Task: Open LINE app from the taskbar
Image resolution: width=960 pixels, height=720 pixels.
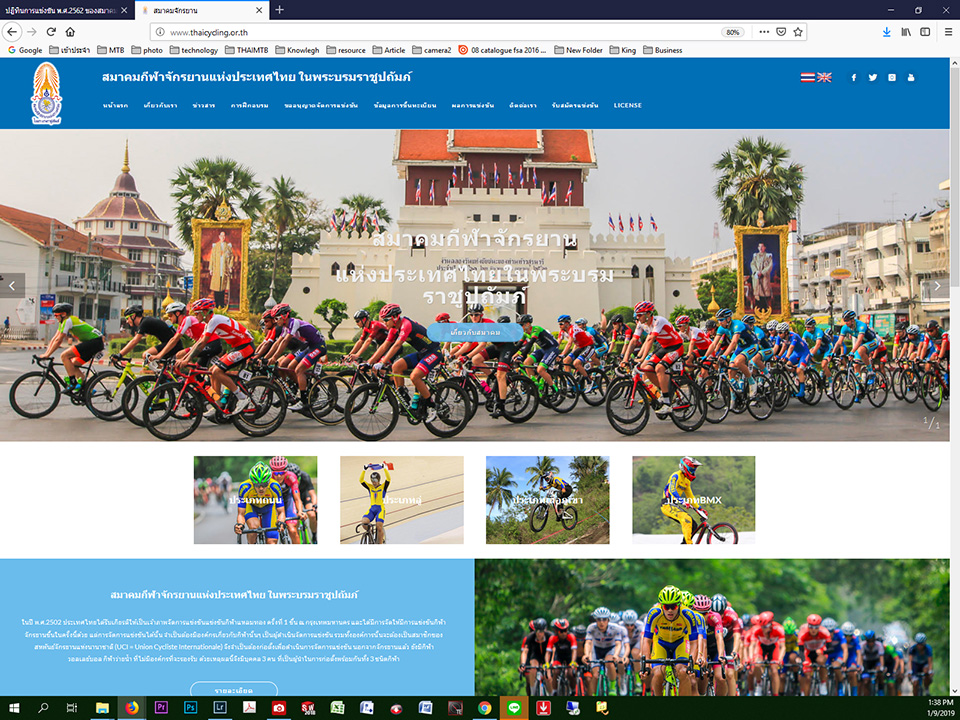Action: coord(514,708)
